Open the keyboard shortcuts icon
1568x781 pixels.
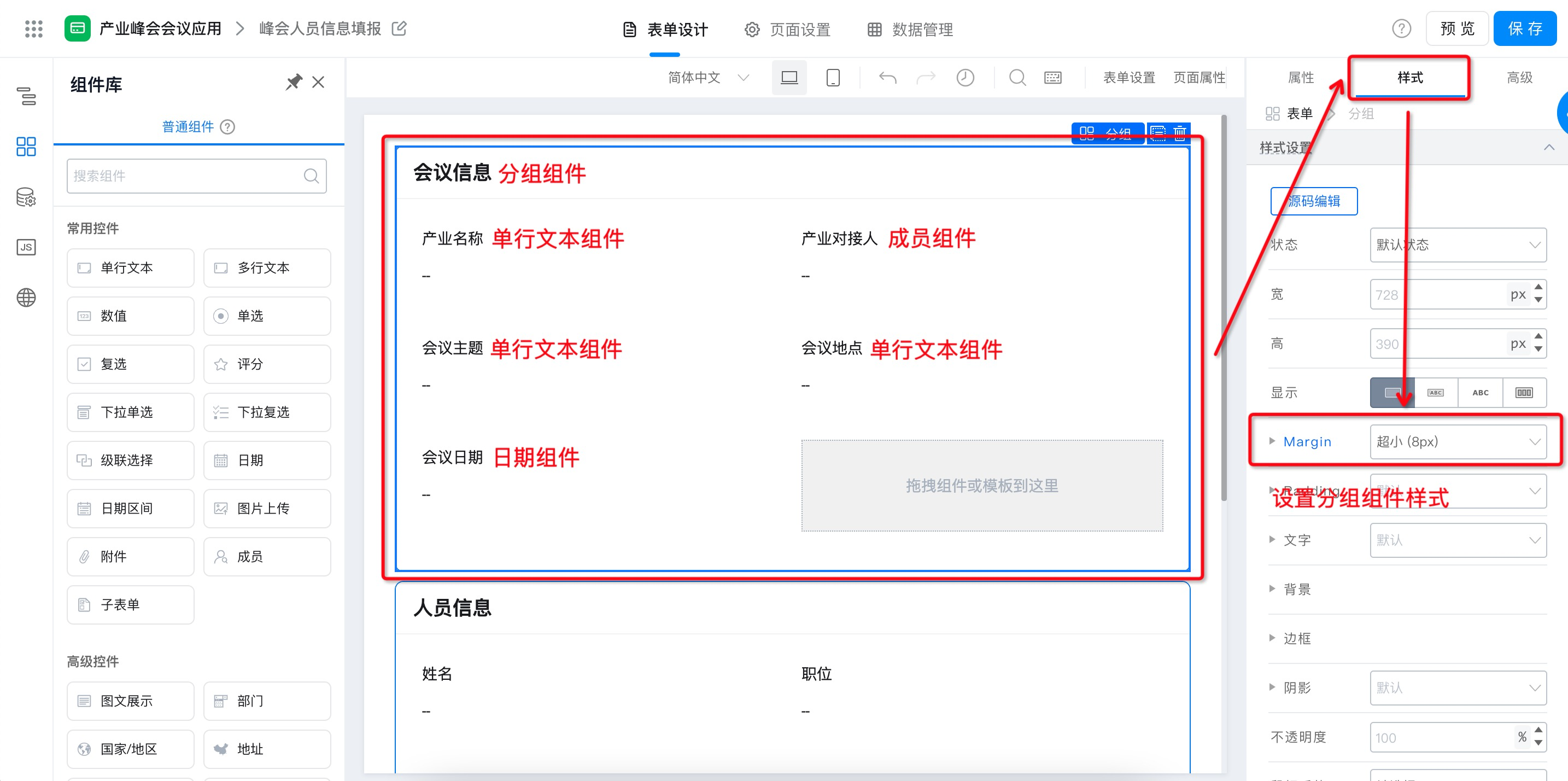pyautogui.click(x=1053, y=78)
